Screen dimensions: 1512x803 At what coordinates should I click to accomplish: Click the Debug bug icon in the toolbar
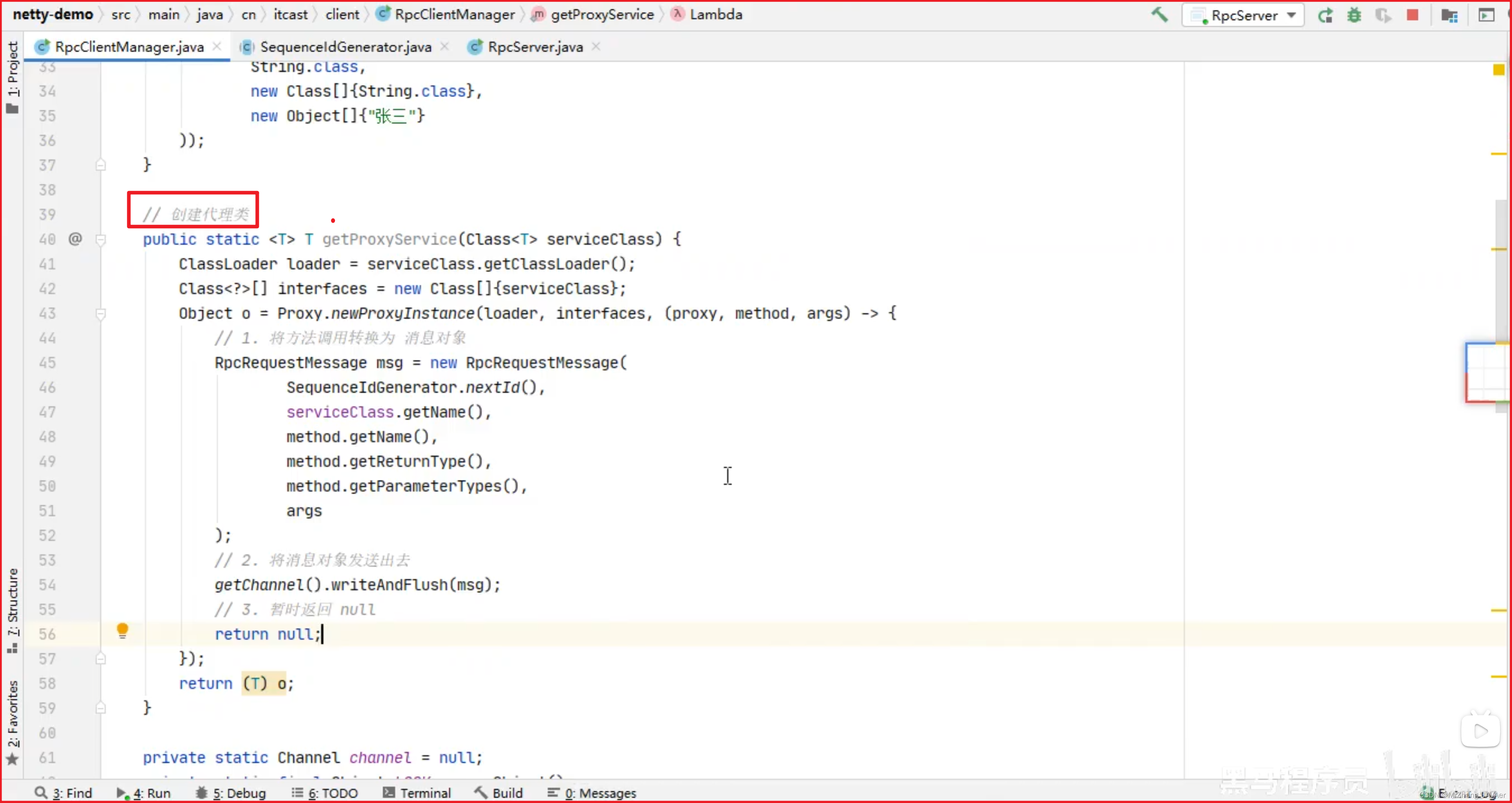(1354, 15)
